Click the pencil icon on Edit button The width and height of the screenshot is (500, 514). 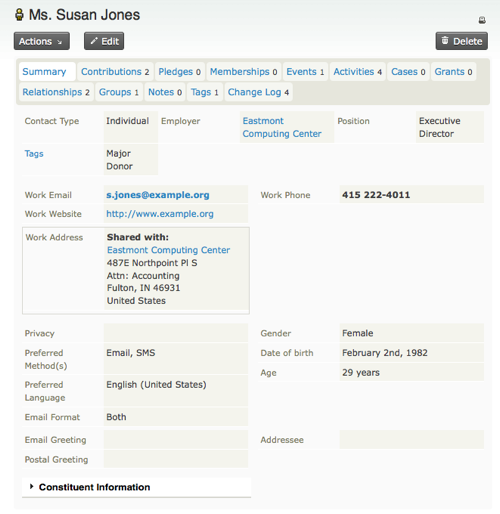point(94,41)
